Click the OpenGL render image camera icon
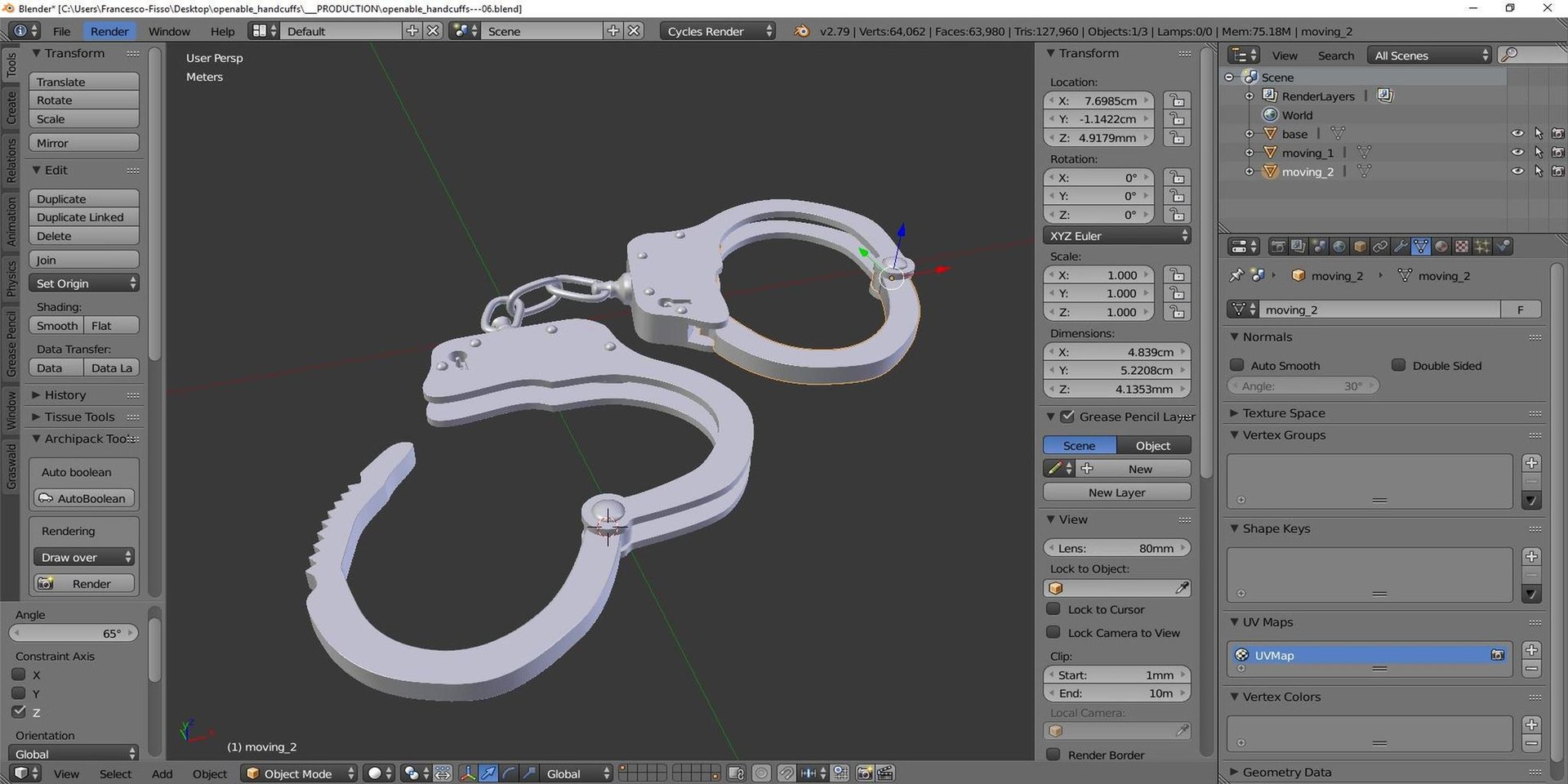1568x784 pixels. tap(865, 773)
